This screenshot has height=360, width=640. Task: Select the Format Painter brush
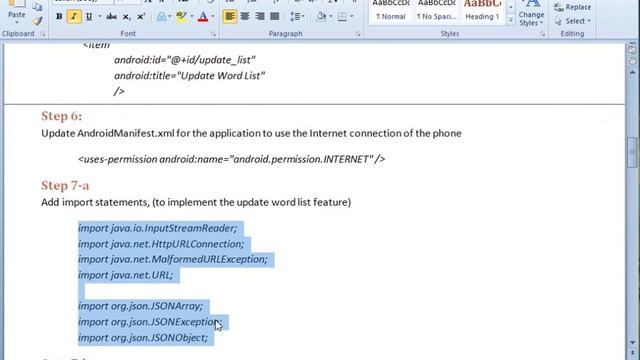point(37,20)
